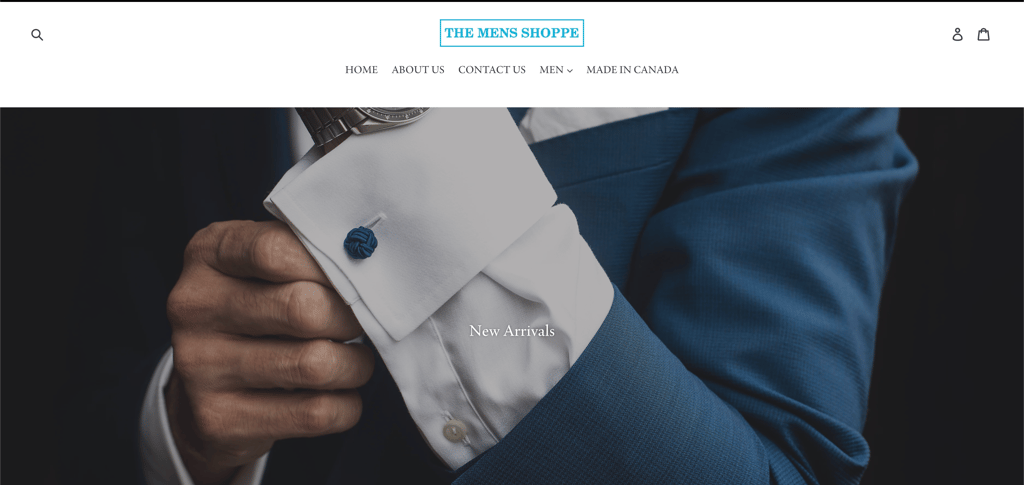Open the account login person icon
Screen dimensions: 1024x485
click(957, 35)
